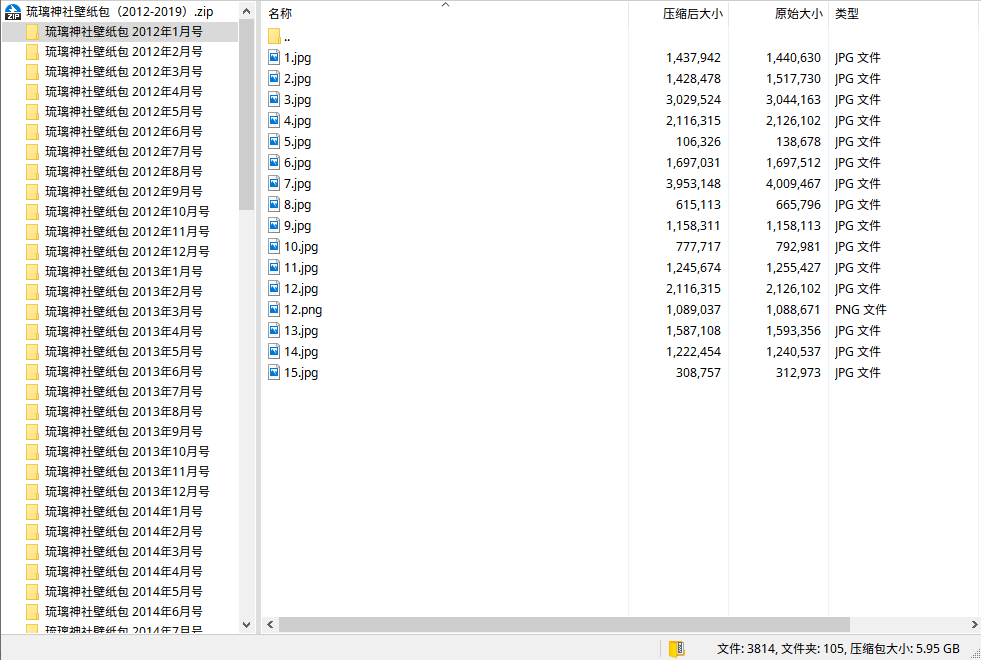Sort by 压缩后大小 column header
The width and height of the screenshot is (981, 660).
click(x=691, y=14)
